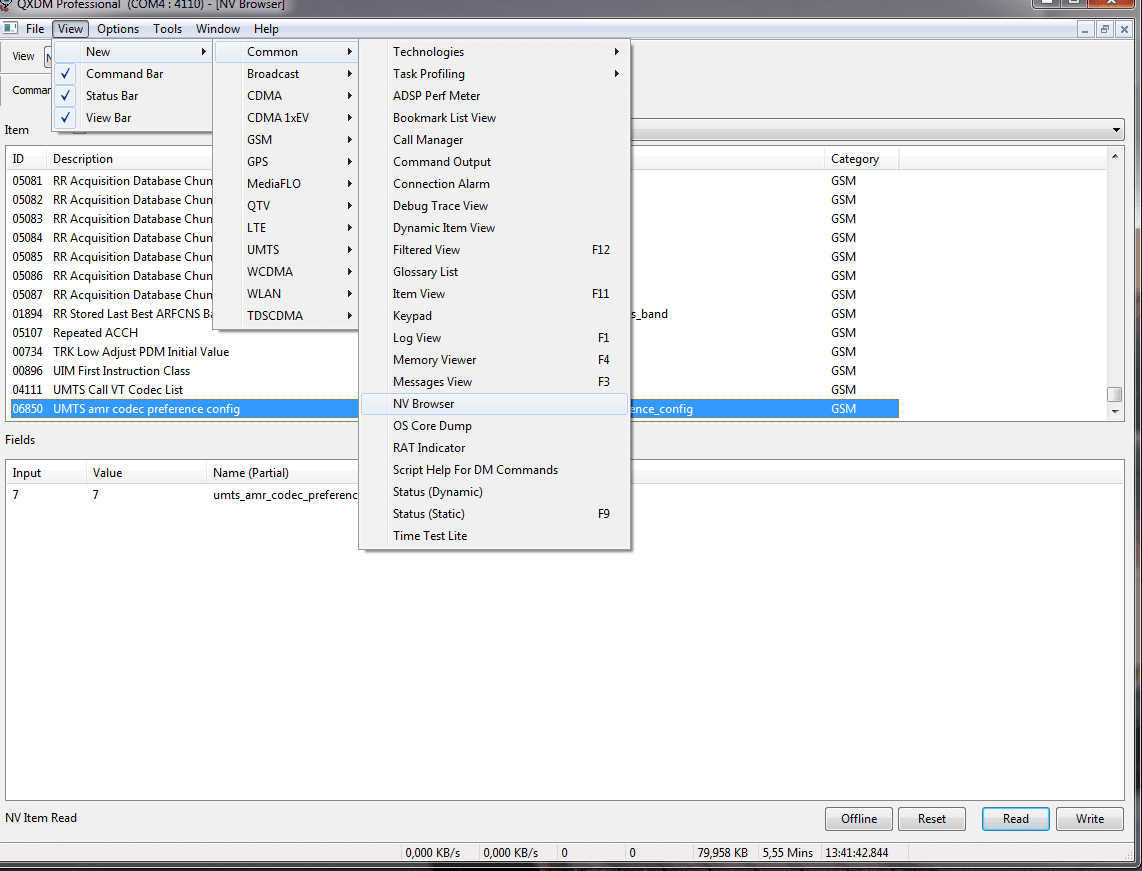This screenshot has height=871, width=1142.
Task: Select row 00896 UIM First Instruction Class
Action: [183, 371]
